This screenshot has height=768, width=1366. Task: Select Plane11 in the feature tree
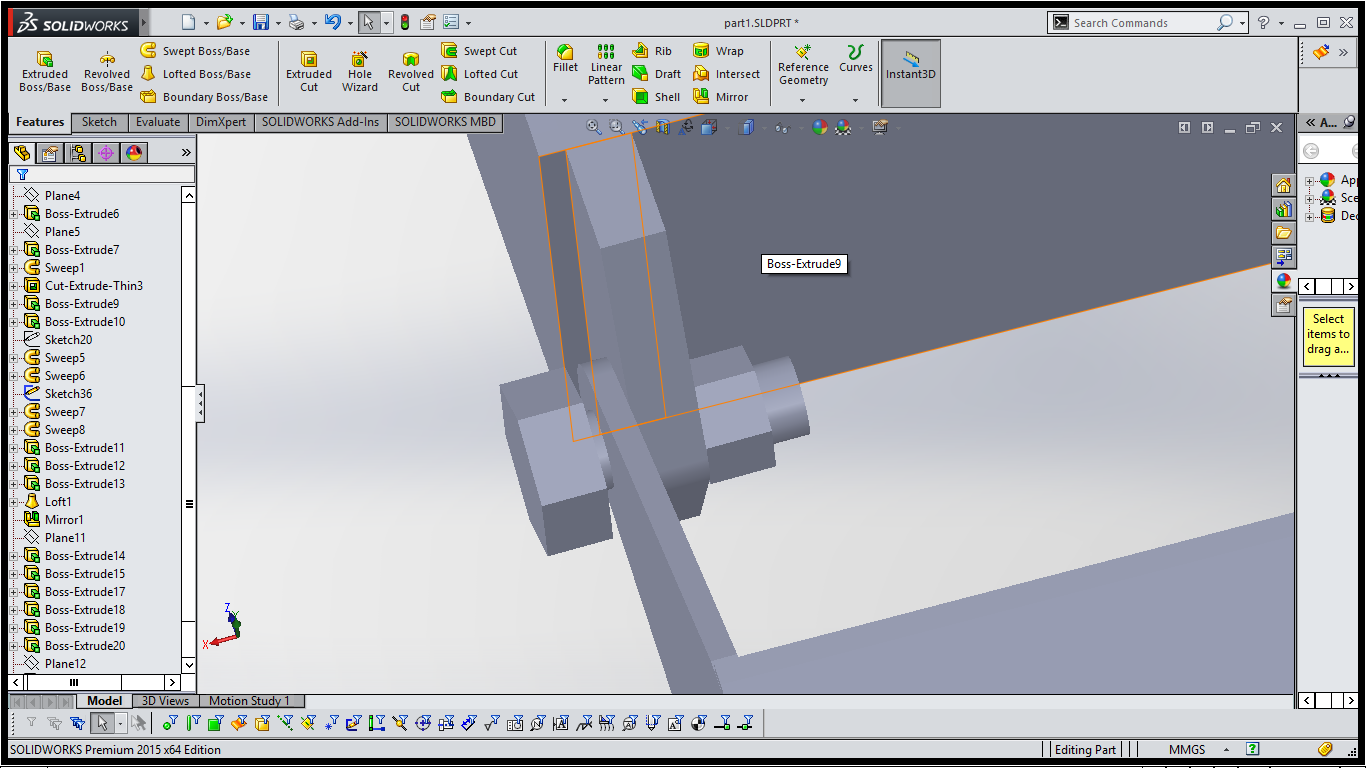[x=65, y=538]
